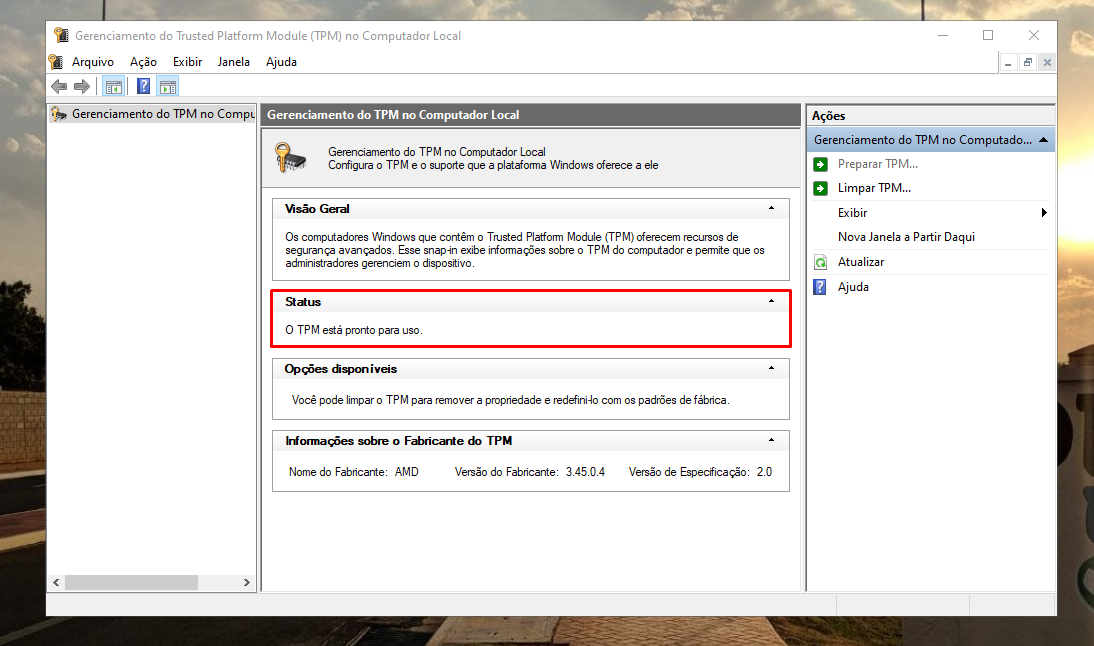Collapse the Status section

click(770, 301)
